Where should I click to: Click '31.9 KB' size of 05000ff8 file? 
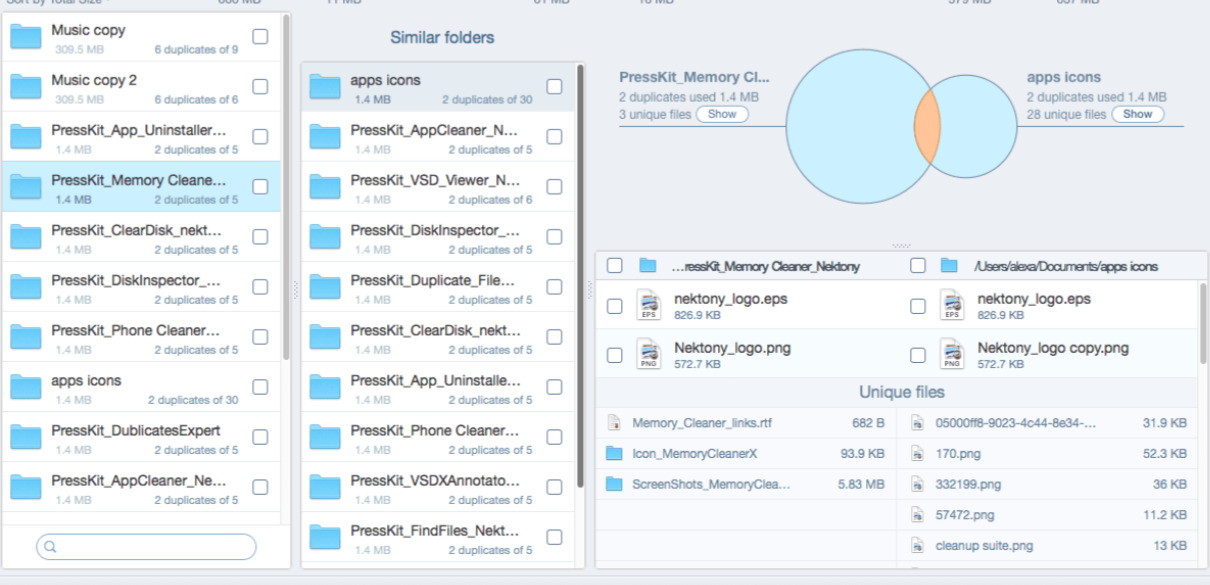(x=1165, y=423)
